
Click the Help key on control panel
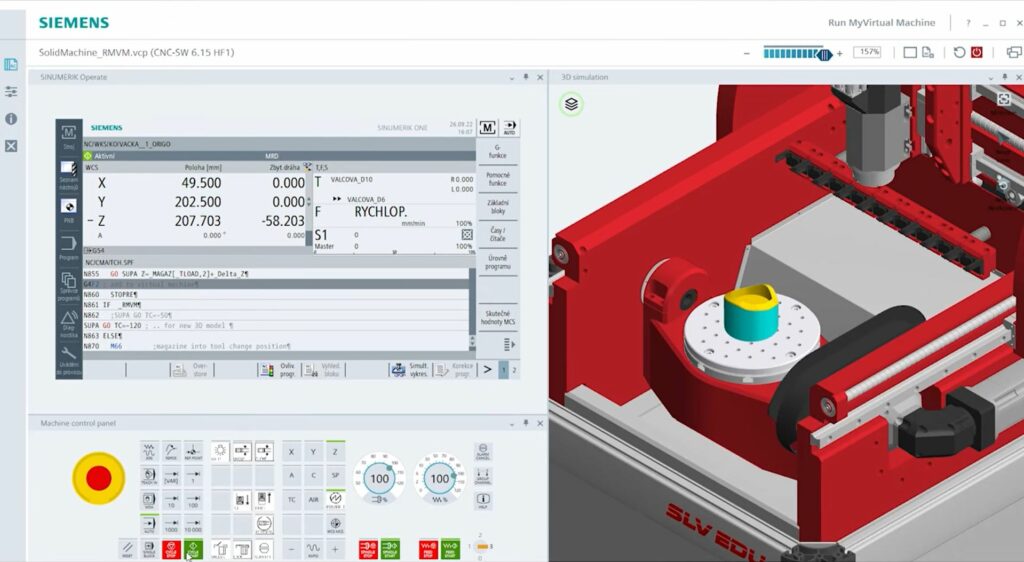483,501
